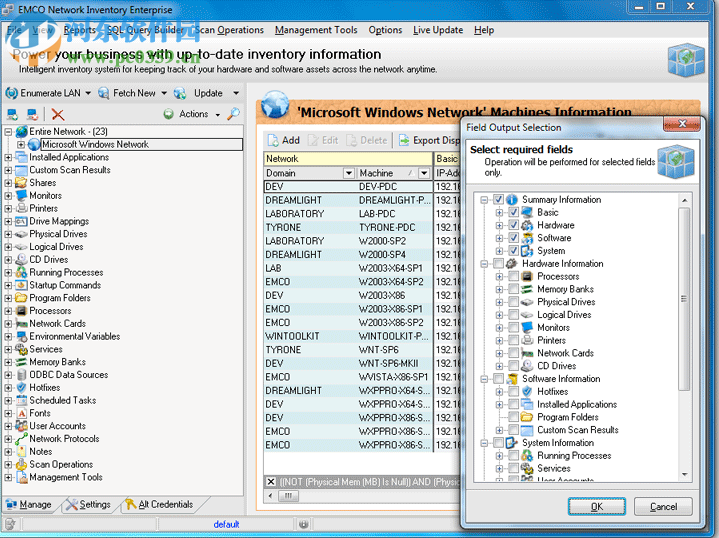Viewport: 719px width, 538px height.
Task: Click the Summary Information info icon in dialog
Action: click(512, 200)
